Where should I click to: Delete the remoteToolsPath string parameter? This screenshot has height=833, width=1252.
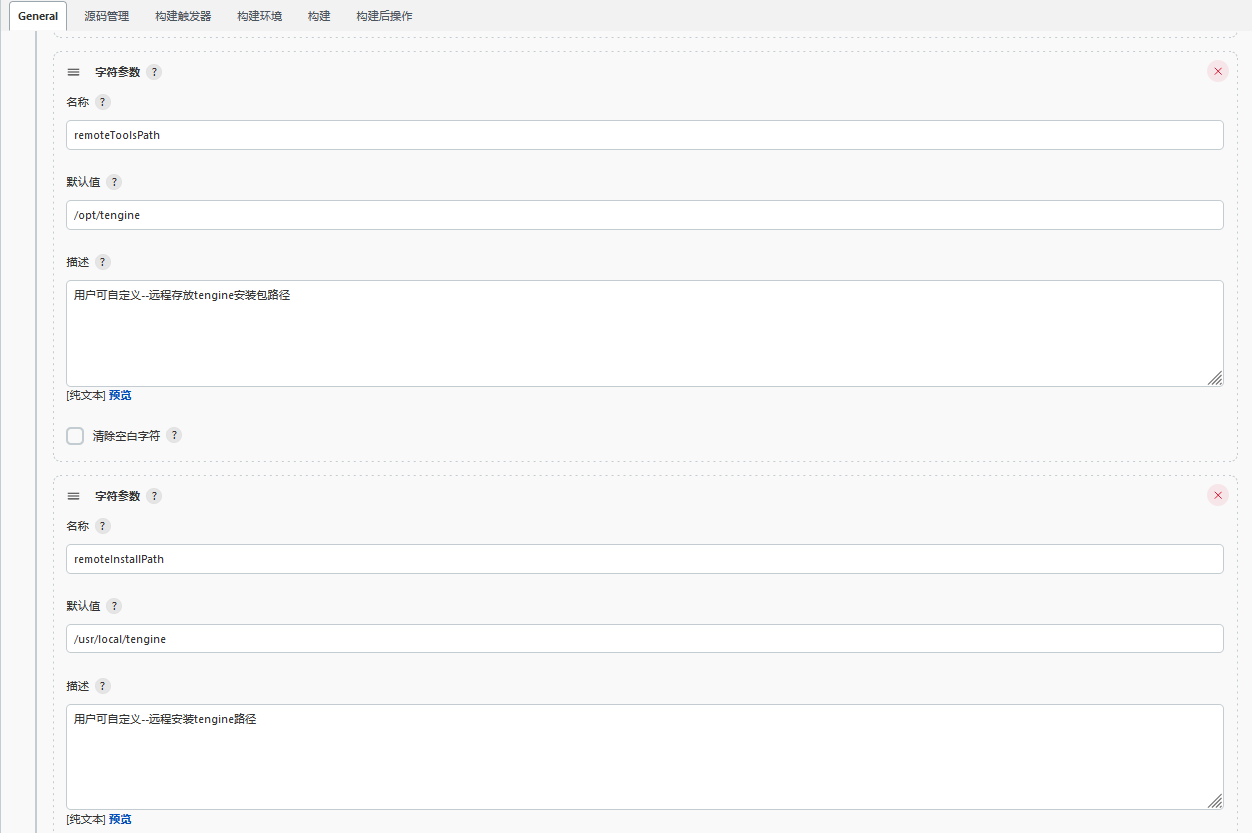coord(1217,71)
